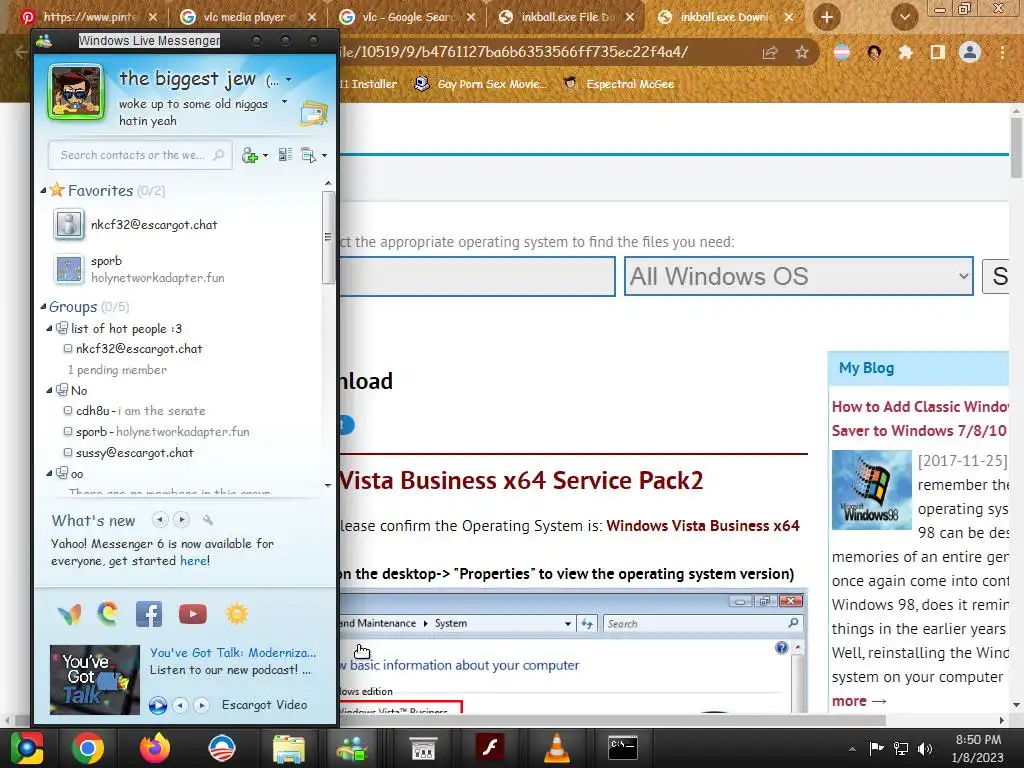Switch to 'inkball.exe File Do' tab

coord(567,17)
